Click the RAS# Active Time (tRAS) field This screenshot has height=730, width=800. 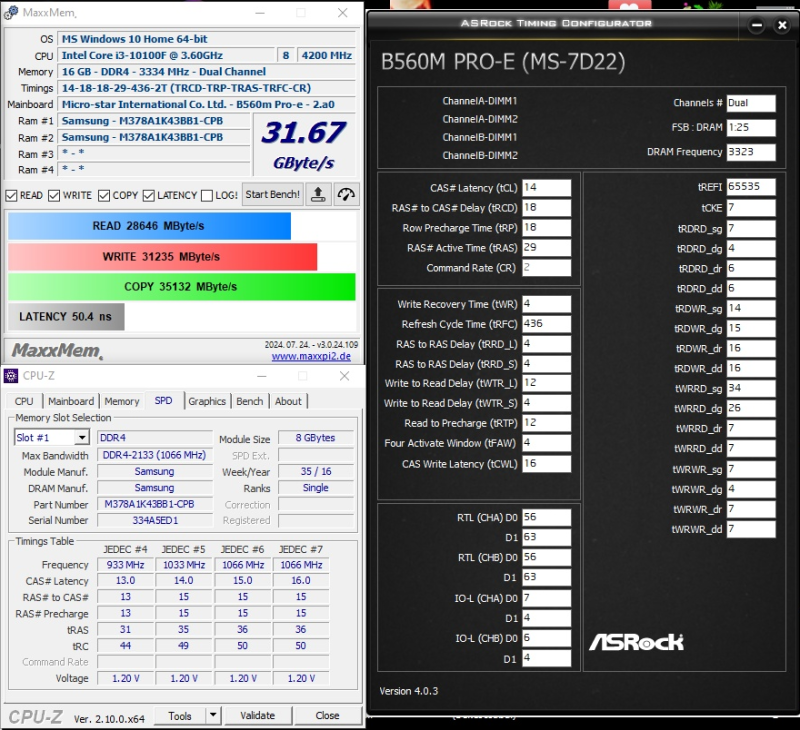pyautogui.click(x=546, y=247)
